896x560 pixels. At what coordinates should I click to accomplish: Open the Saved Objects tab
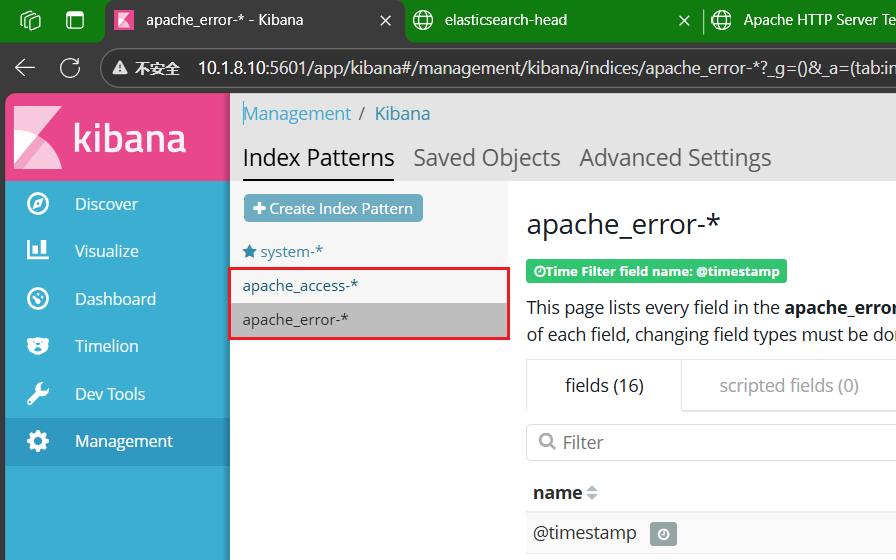(x=487, y=158)
